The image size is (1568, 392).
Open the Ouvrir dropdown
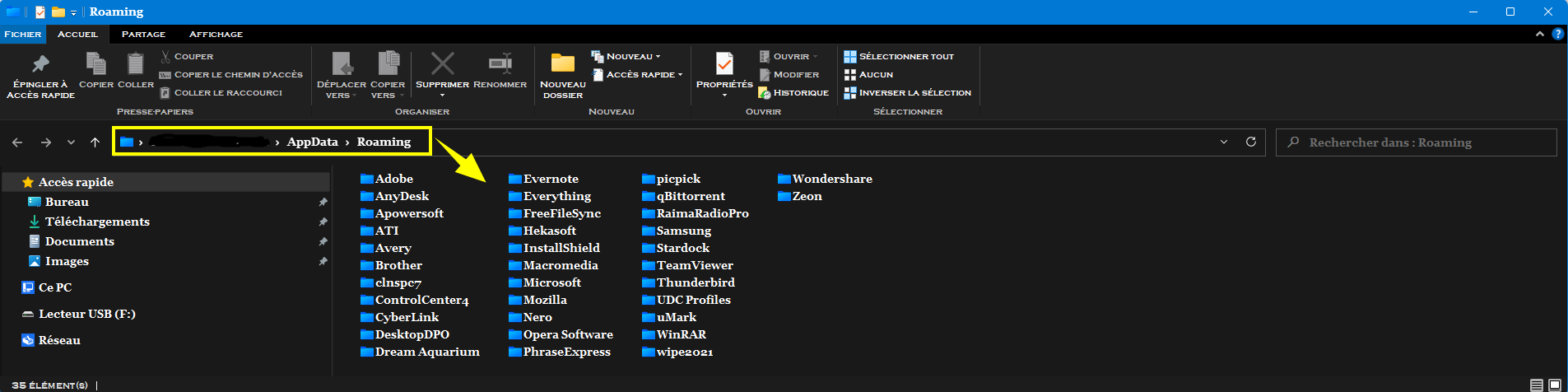tap(789, 56)
